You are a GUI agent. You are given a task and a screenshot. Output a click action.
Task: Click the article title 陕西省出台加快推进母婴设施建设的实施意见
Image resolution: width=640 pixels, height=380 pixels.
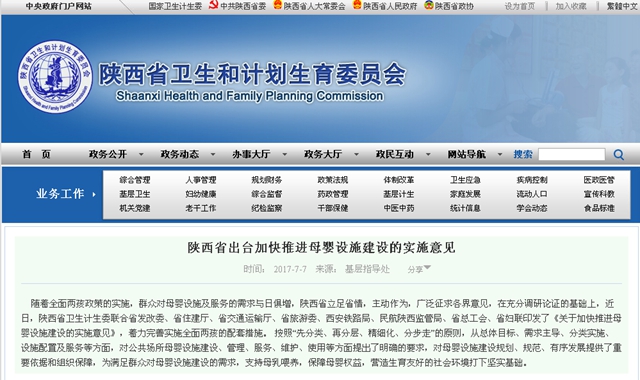pos(321,247)
